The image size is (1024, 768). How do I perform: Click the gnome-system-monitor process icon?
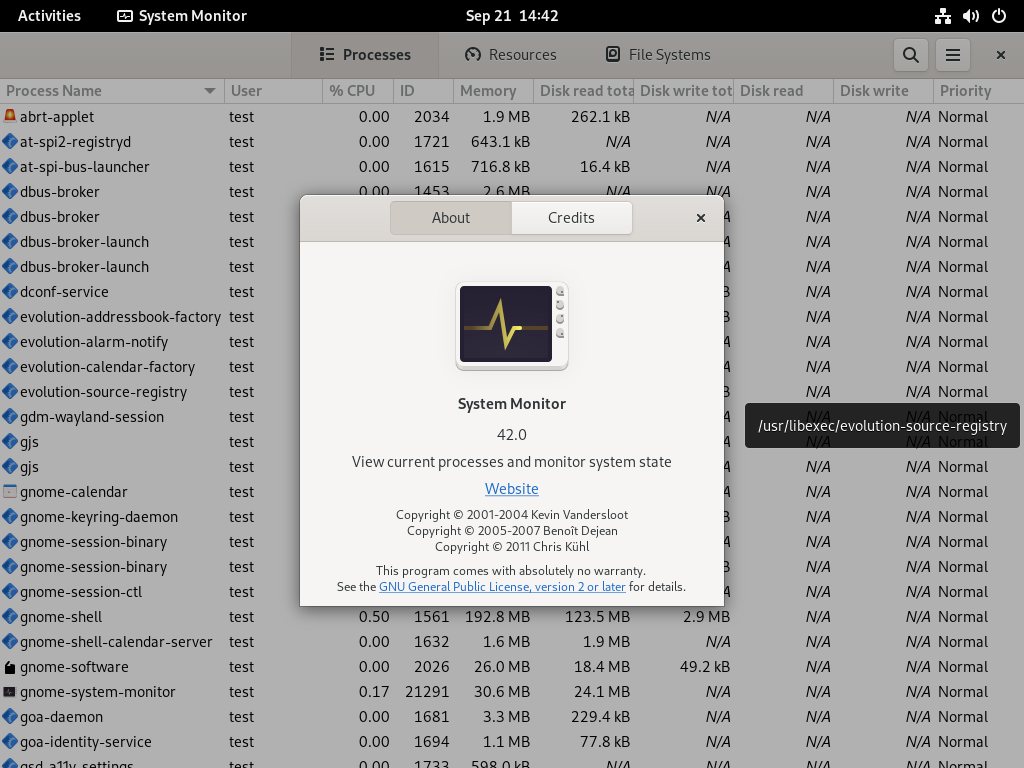point(10,692)
